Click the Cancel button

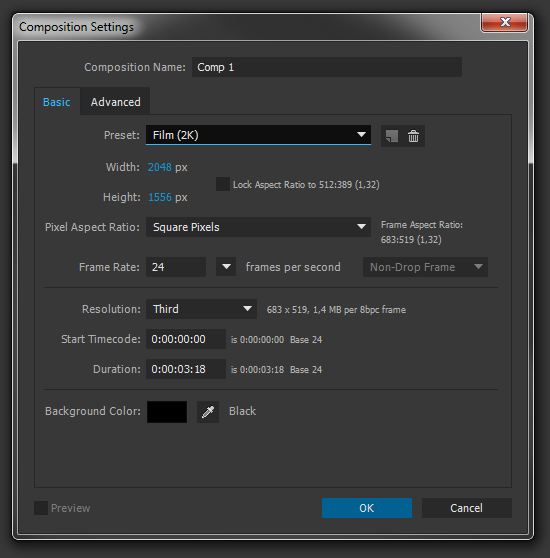point(466,508)
